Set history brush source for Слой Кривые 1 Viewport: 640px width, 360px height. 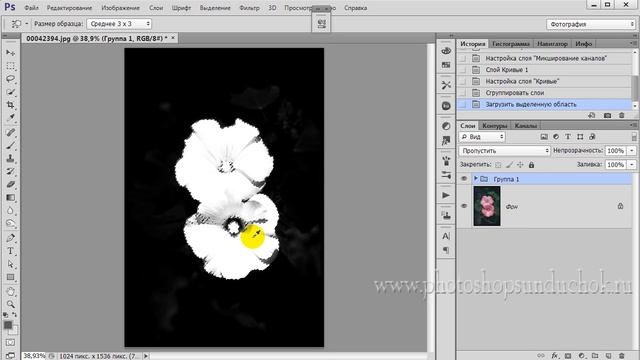pyautogui.click(x=463, y=70)
